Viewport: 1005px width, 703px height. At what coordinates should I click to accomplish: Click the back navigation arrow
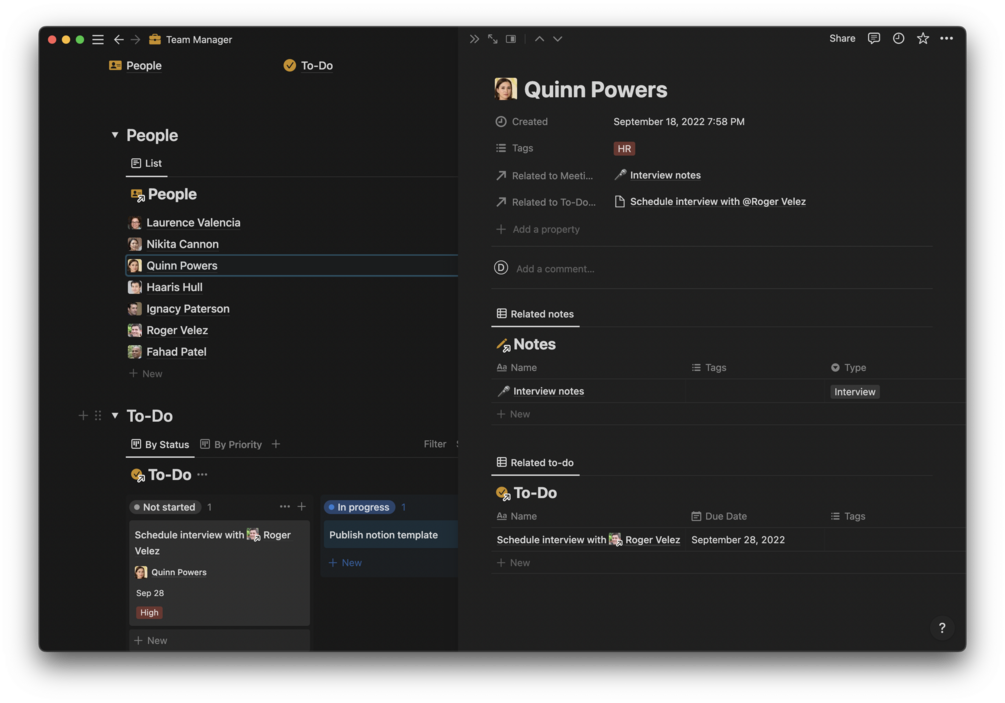[117, 39]
